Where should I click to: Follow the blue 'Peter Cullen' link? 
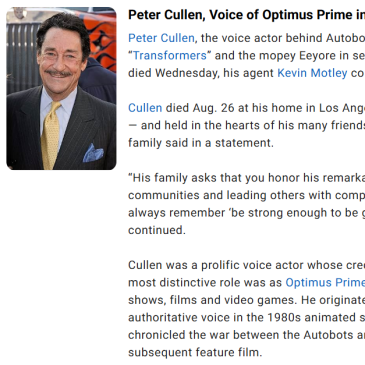click(161, 38)
